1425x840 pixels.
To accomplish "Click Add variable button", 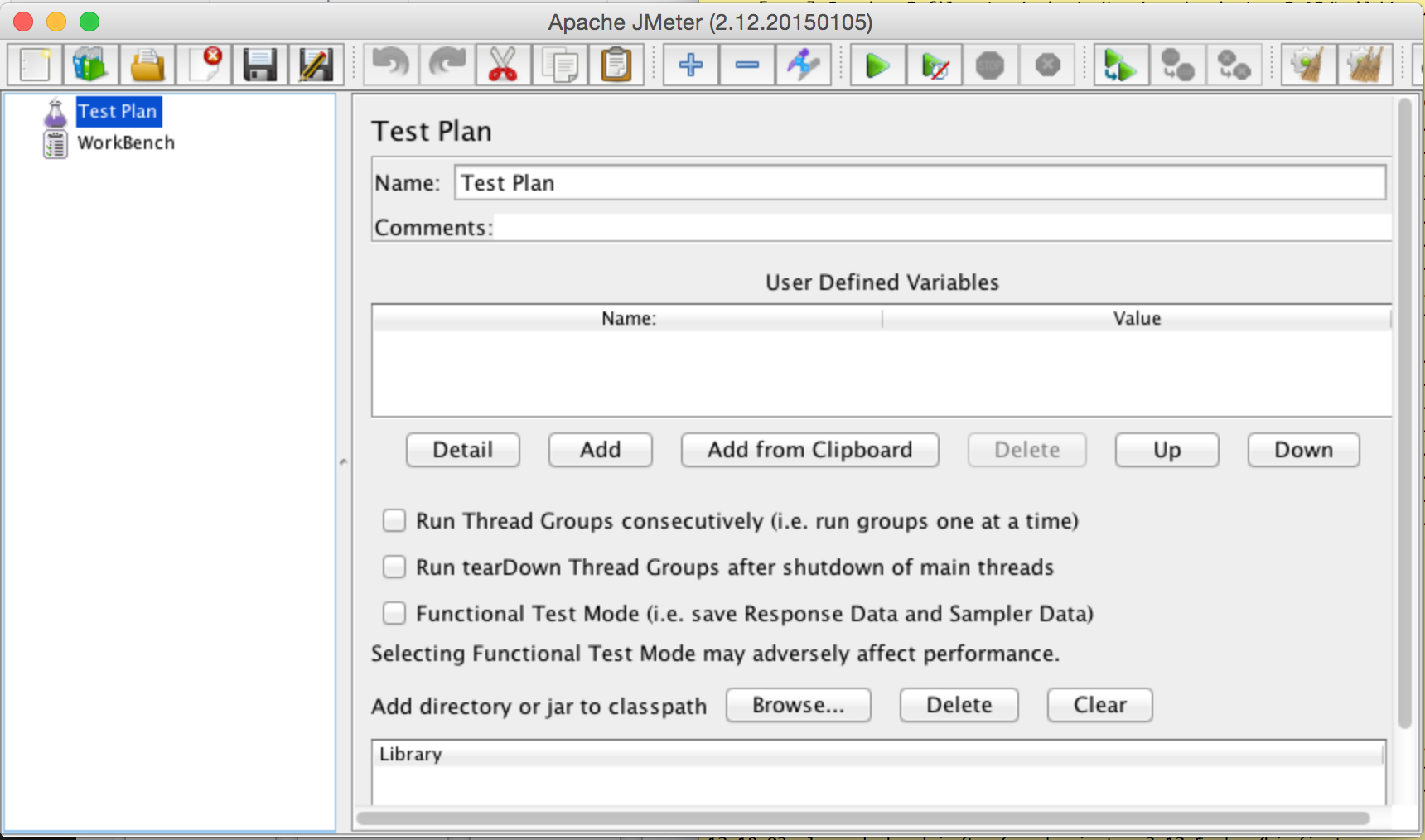I will pyautogui.click(x=601, y=450).
